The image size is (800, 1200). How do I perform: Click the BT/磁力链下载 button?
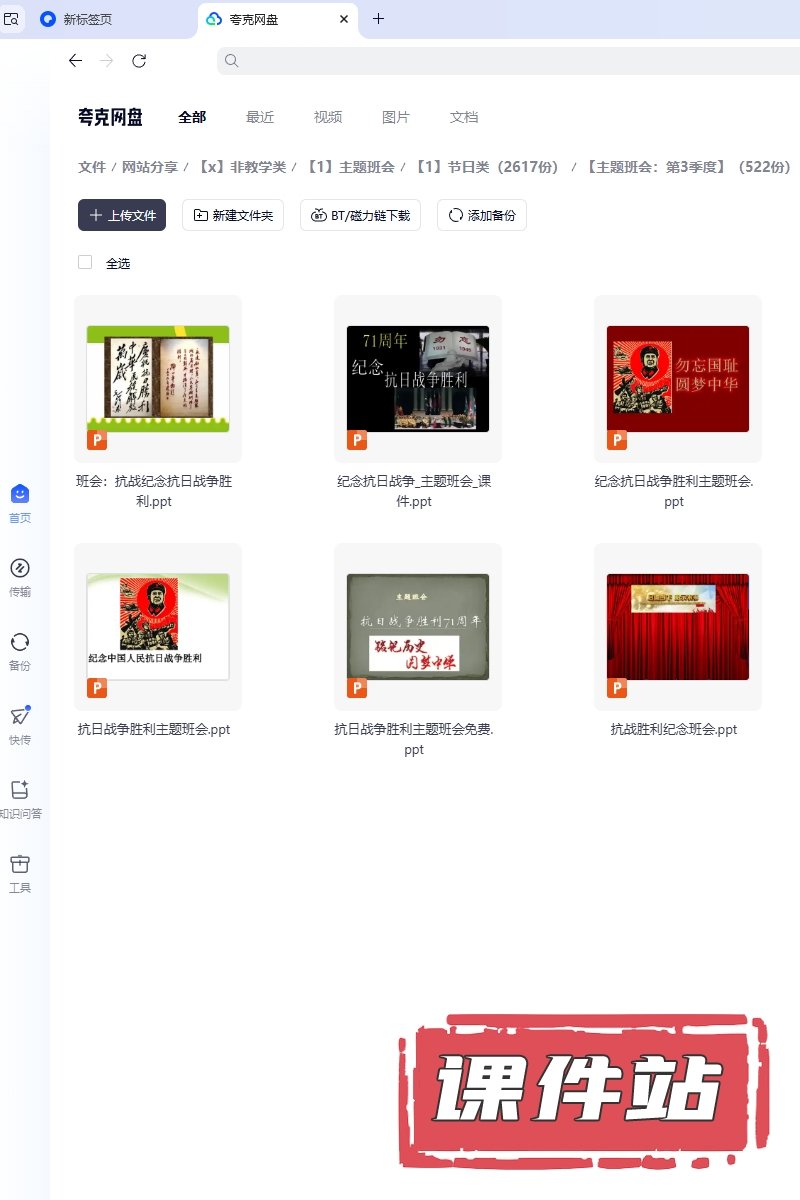click(360, 215)
